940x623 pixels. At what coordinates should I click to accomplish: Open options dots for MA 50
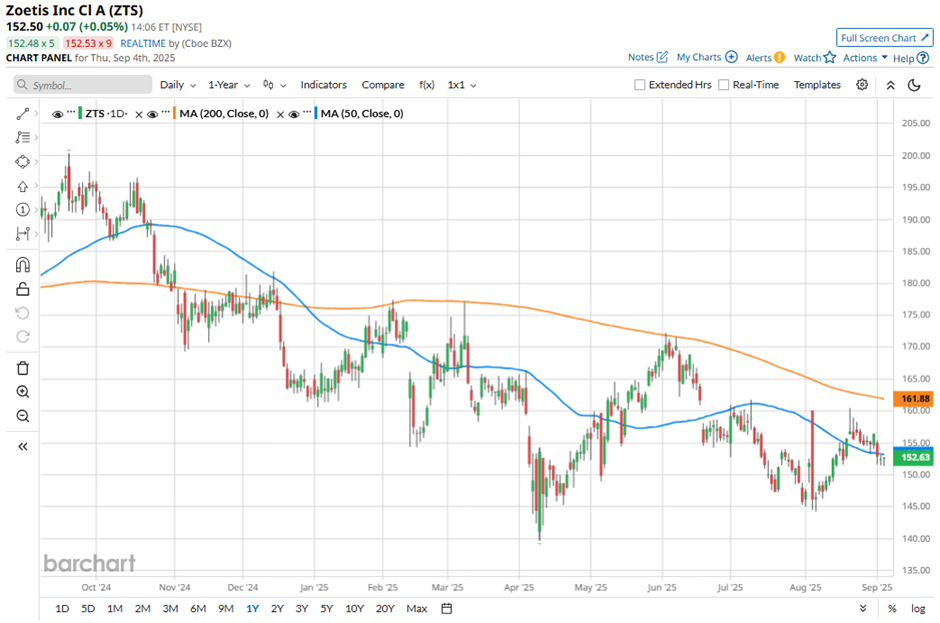click(x=307, y=112)
